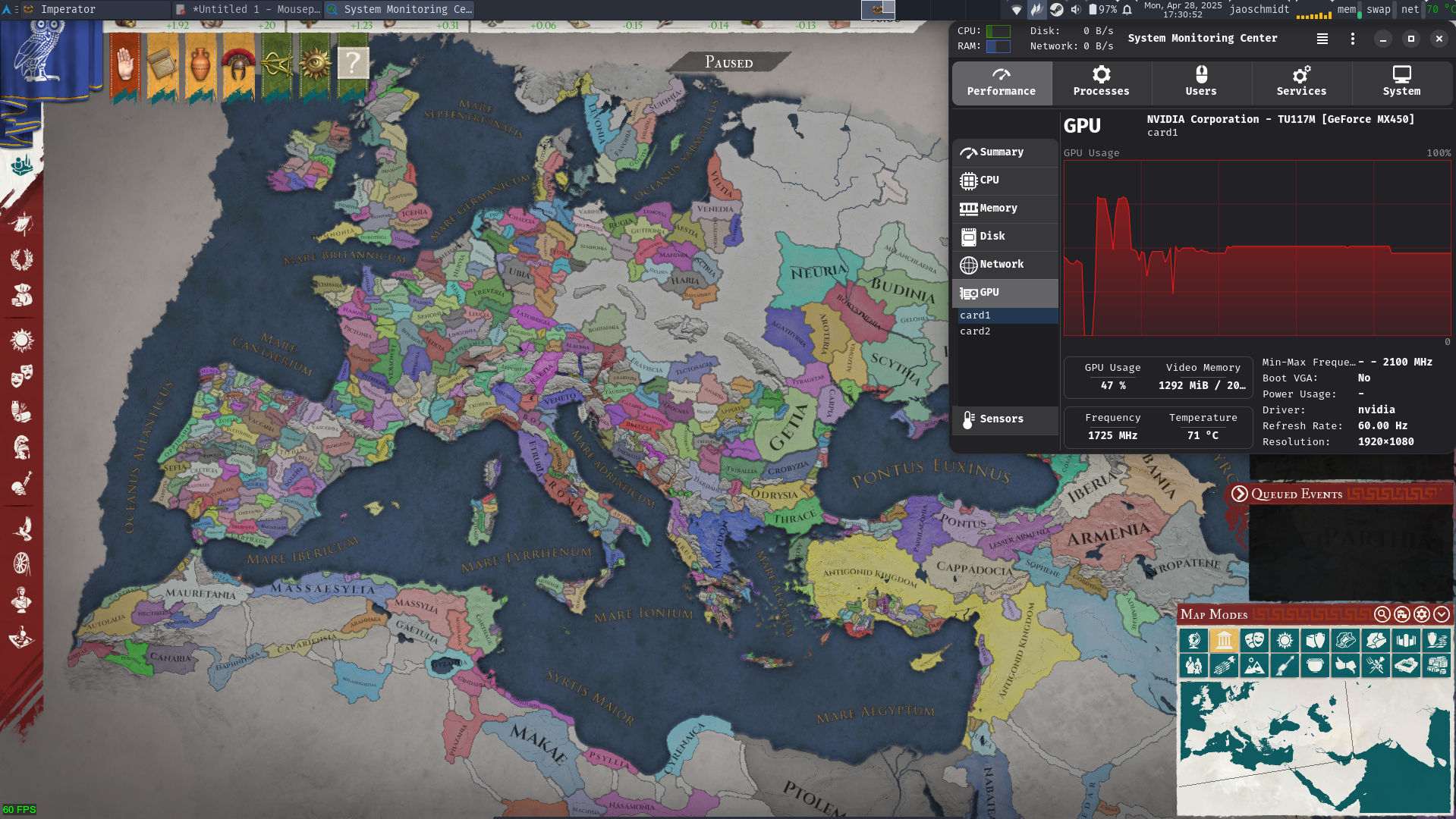
Task: Open the golden ballista alert banner
Action: coord(276,68)
